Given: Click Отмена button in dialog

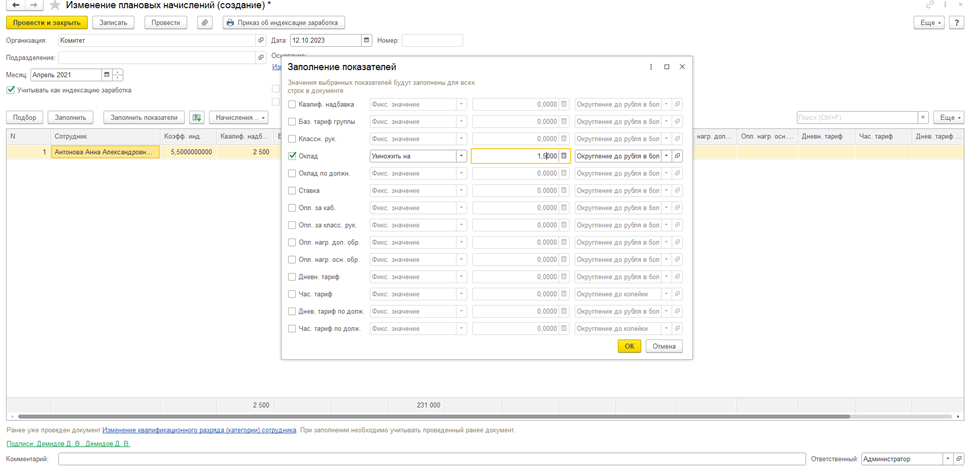Looking at the screenshot, I should pyautogui.click(x=664, y=347).
